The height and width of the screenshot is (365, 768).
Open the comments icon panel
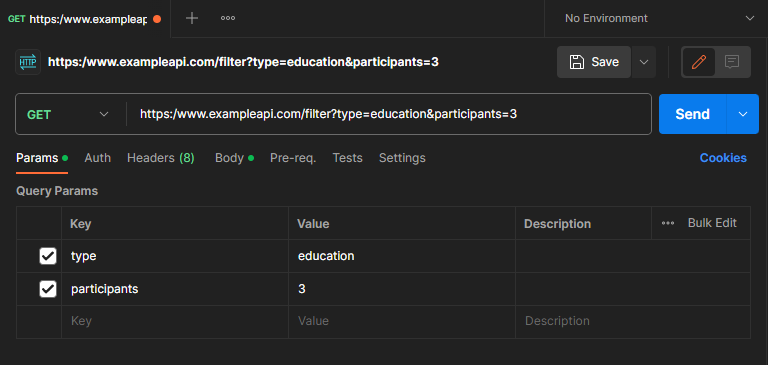click(732, 62)
